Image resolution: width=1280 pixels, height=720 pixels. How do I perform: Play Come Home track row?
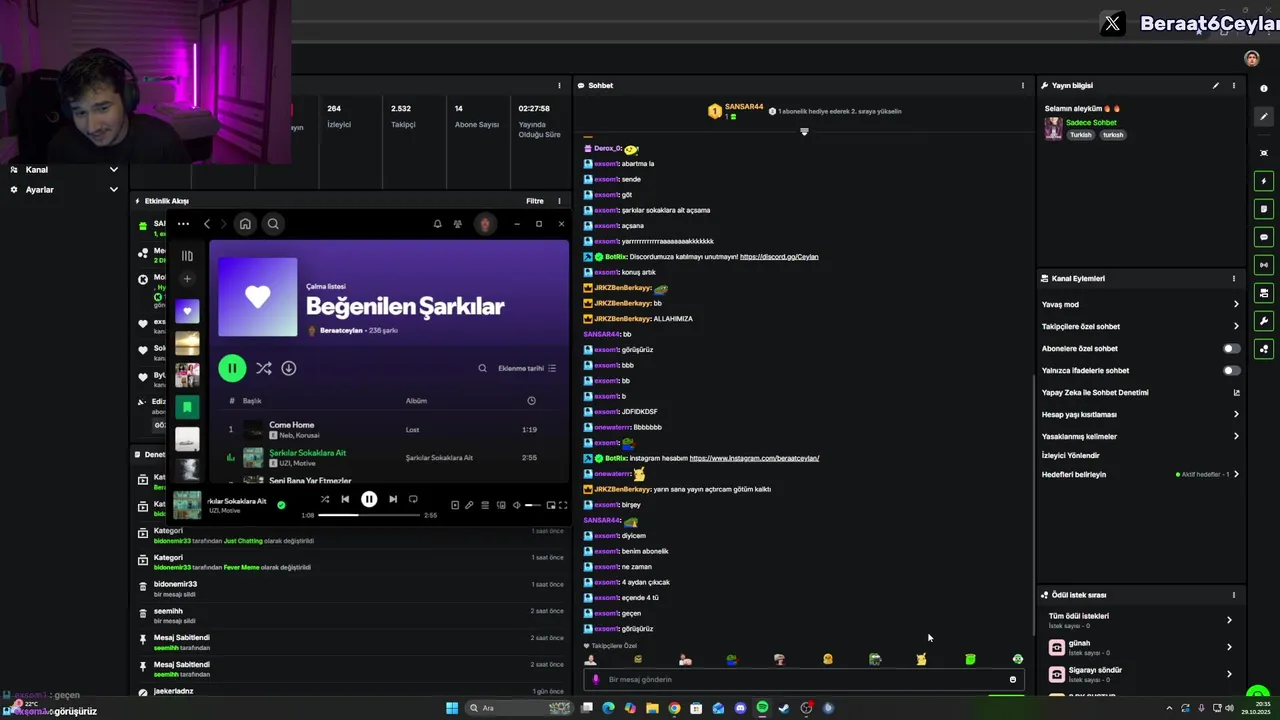pos(390,430)
